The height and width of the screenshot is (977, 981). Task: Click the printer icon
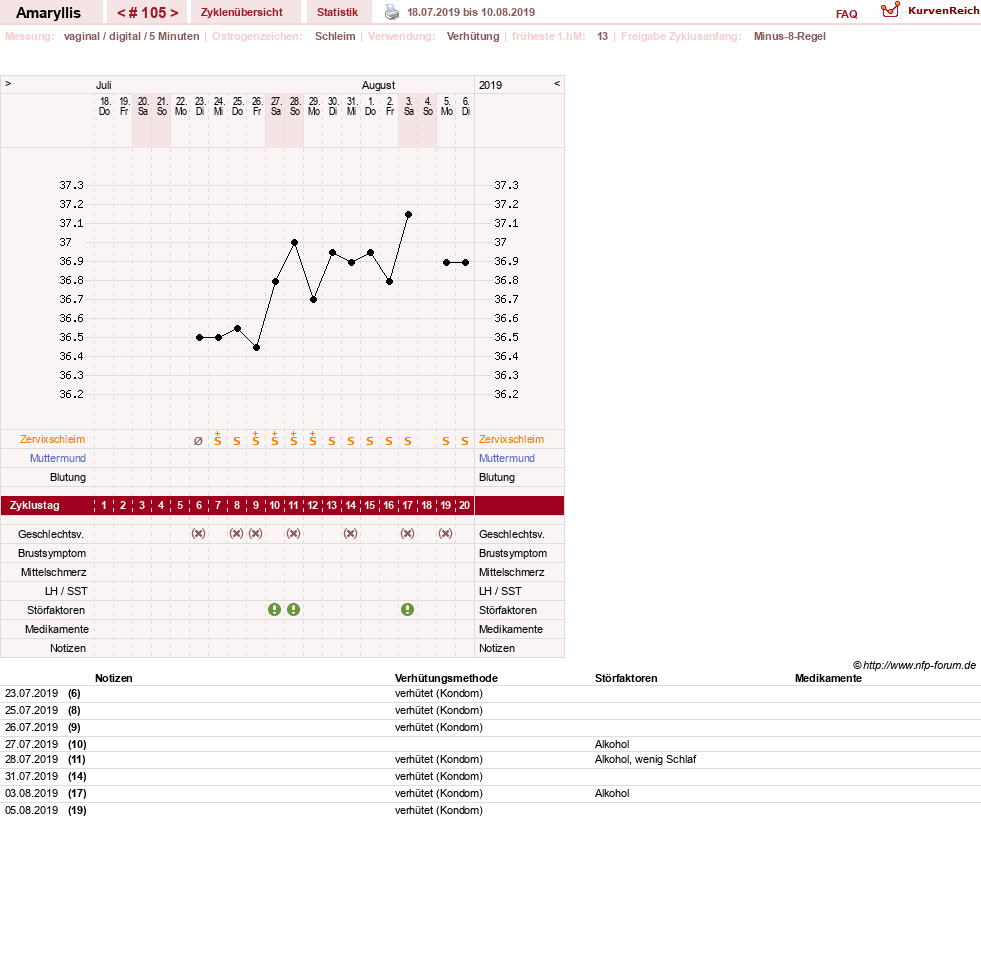click(392, 12)
